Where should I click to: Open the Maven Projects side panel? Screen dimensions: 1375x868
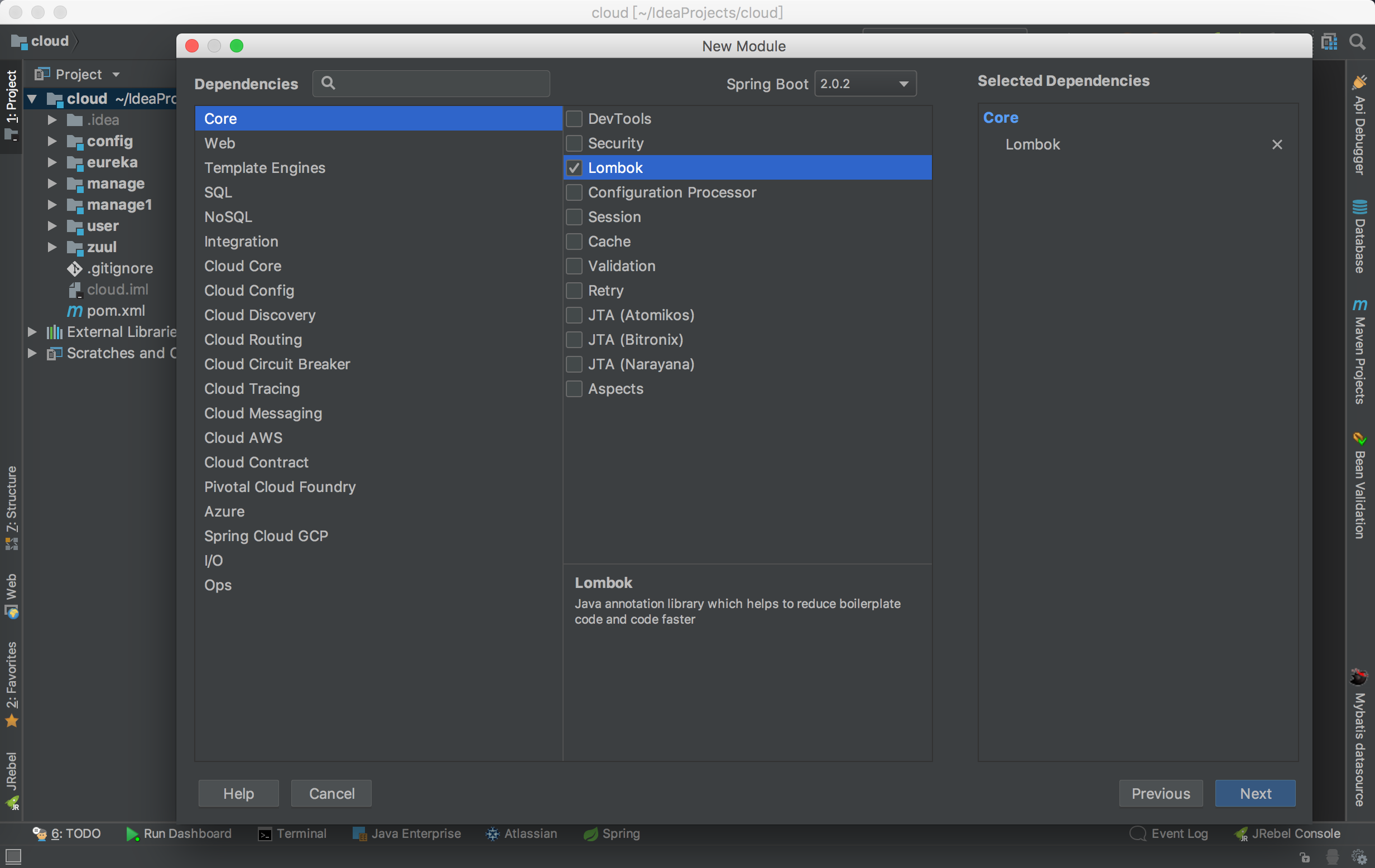pyautogui.click(x=1359, y=351)
